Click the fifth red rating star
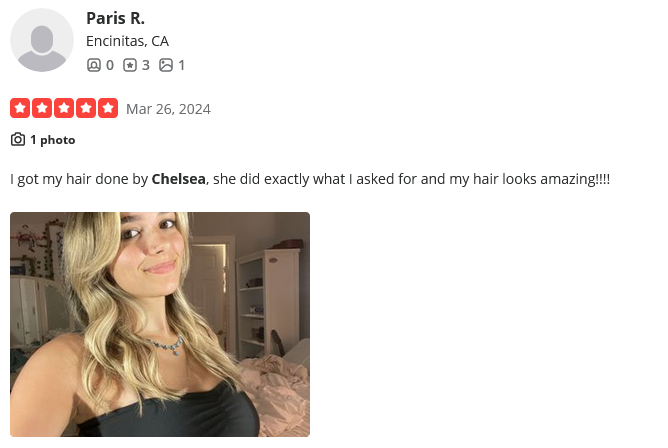The image size is (668, 448). pyautogui.click(x=108, y=108)
